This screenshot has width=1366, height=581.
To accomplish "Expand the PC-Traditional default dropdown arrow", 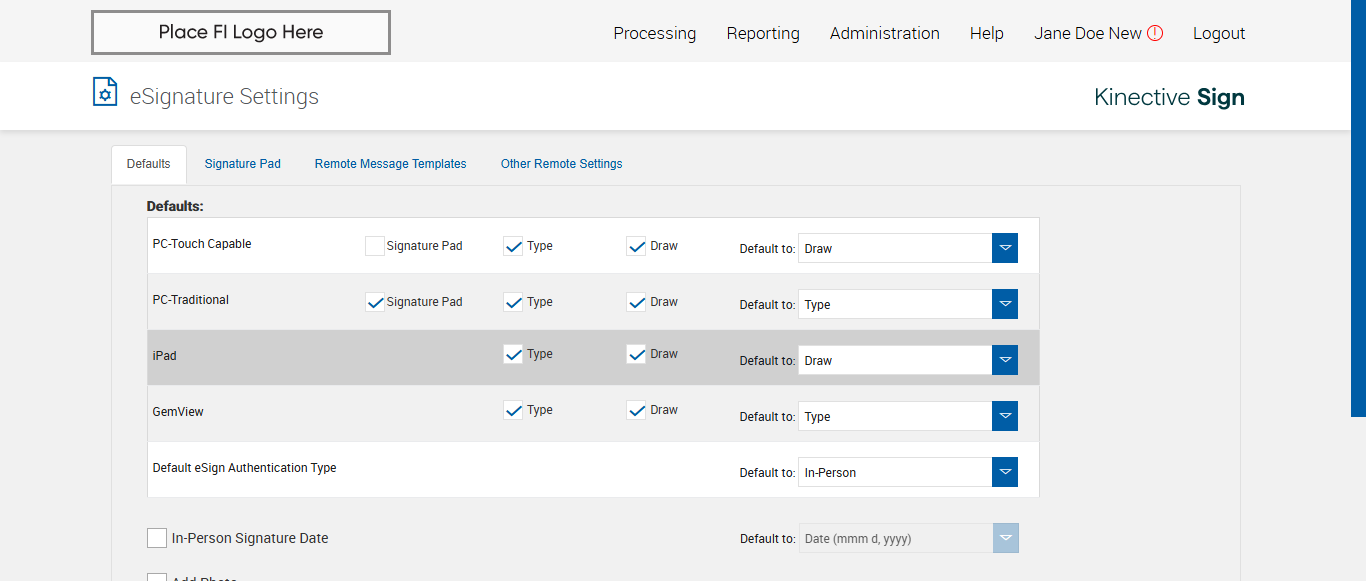I will coord(1005,304).
